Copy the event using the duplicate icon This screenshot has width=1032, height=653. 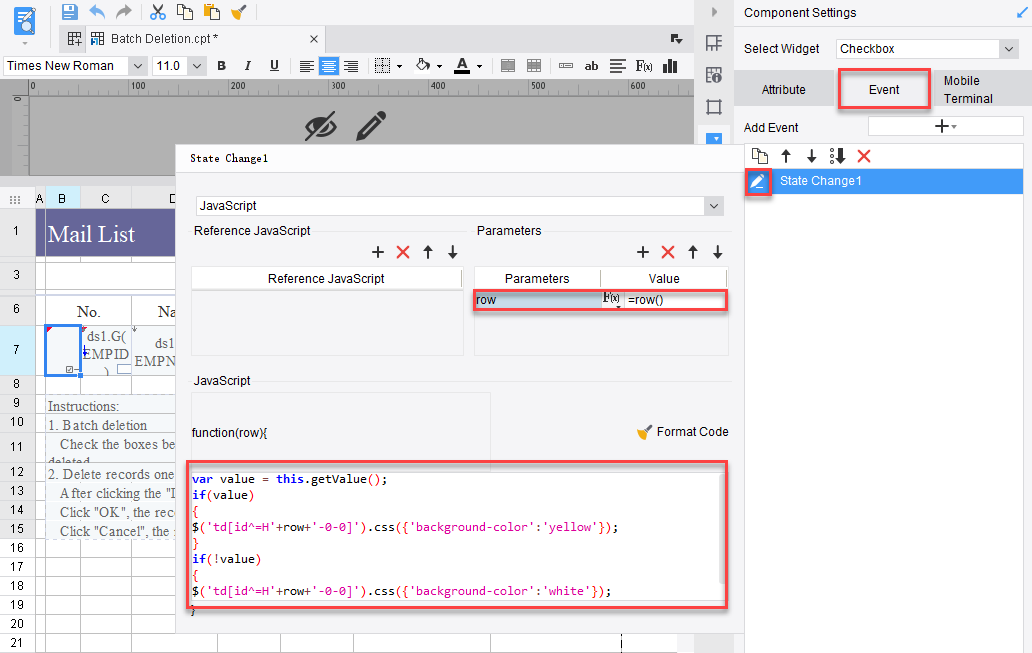758,156
